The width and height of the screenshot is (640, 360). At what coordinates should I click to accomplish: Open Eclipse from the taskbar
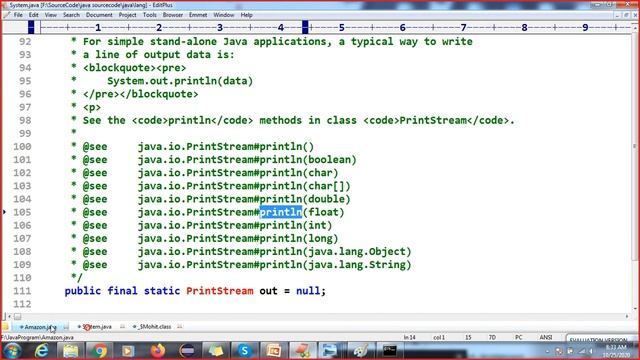coord(187,351)
